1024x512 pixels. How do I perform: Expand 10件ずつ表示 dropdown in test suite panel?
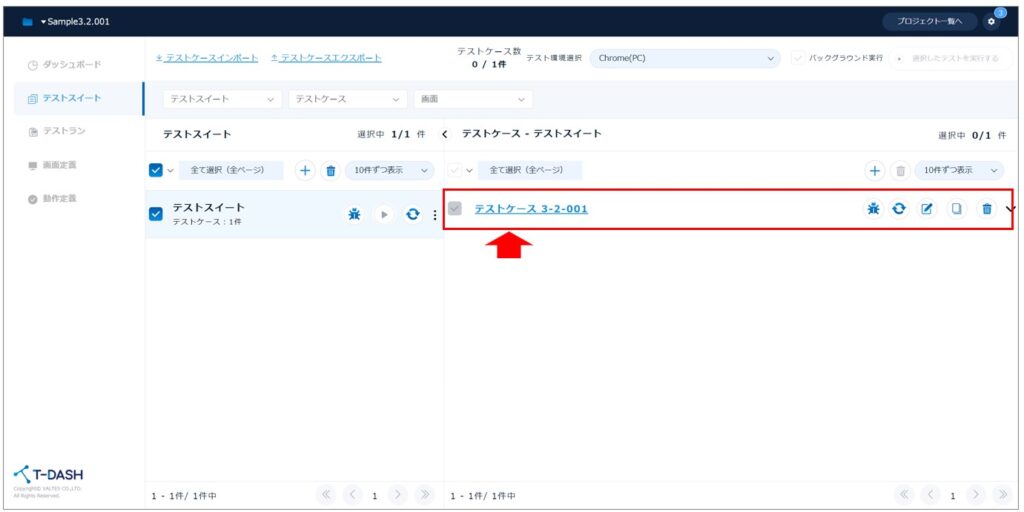coord(390,171)
